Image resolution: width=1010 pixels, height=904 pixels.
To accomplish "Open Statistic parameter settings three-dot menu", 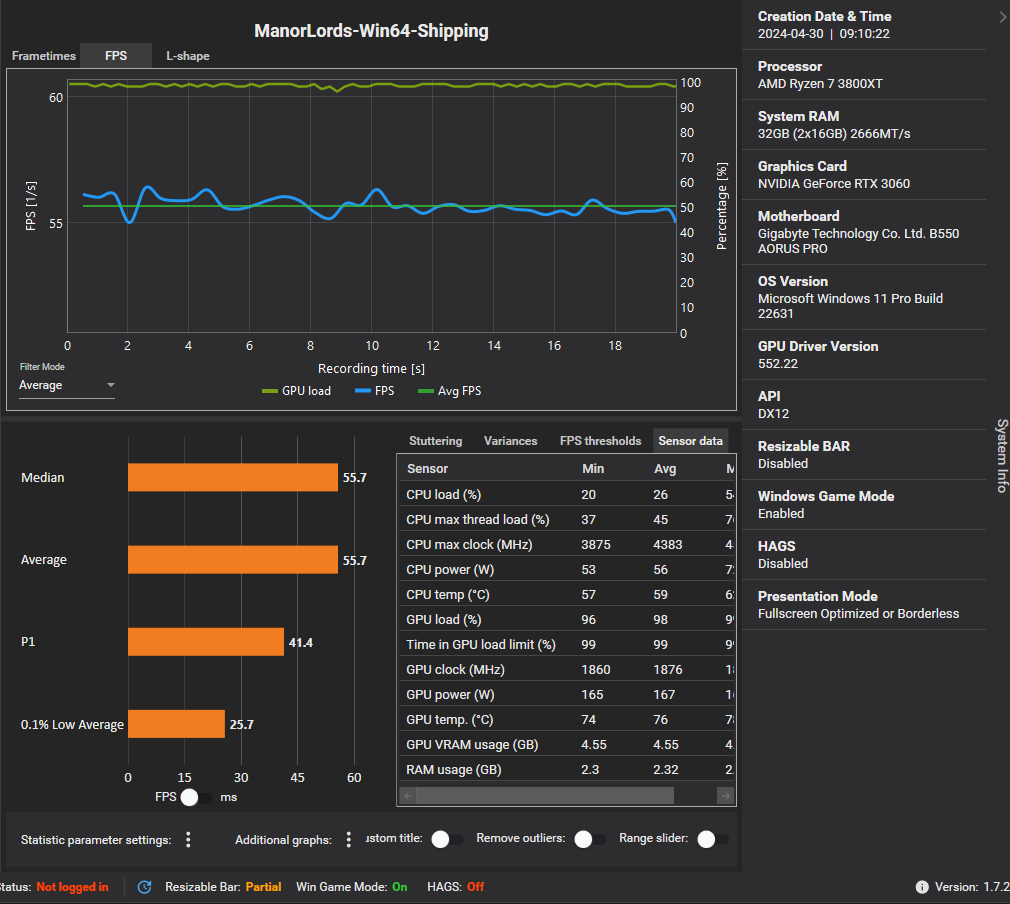I will [x=188, y=840].
